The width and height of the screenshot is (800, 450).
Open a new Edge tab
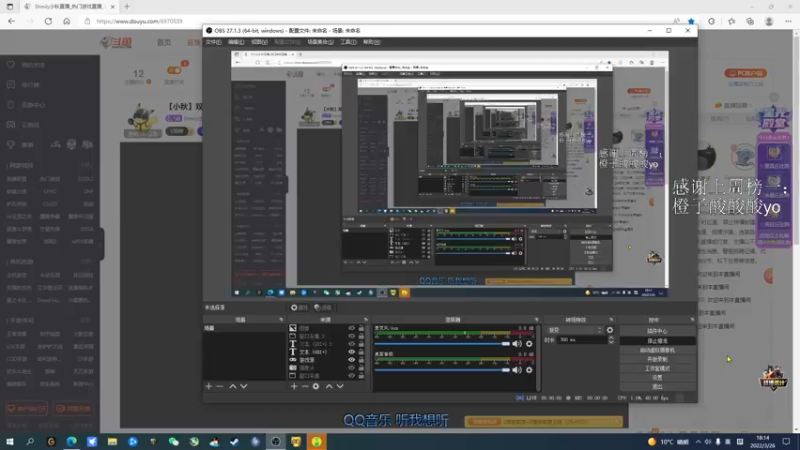pos(127,7)
